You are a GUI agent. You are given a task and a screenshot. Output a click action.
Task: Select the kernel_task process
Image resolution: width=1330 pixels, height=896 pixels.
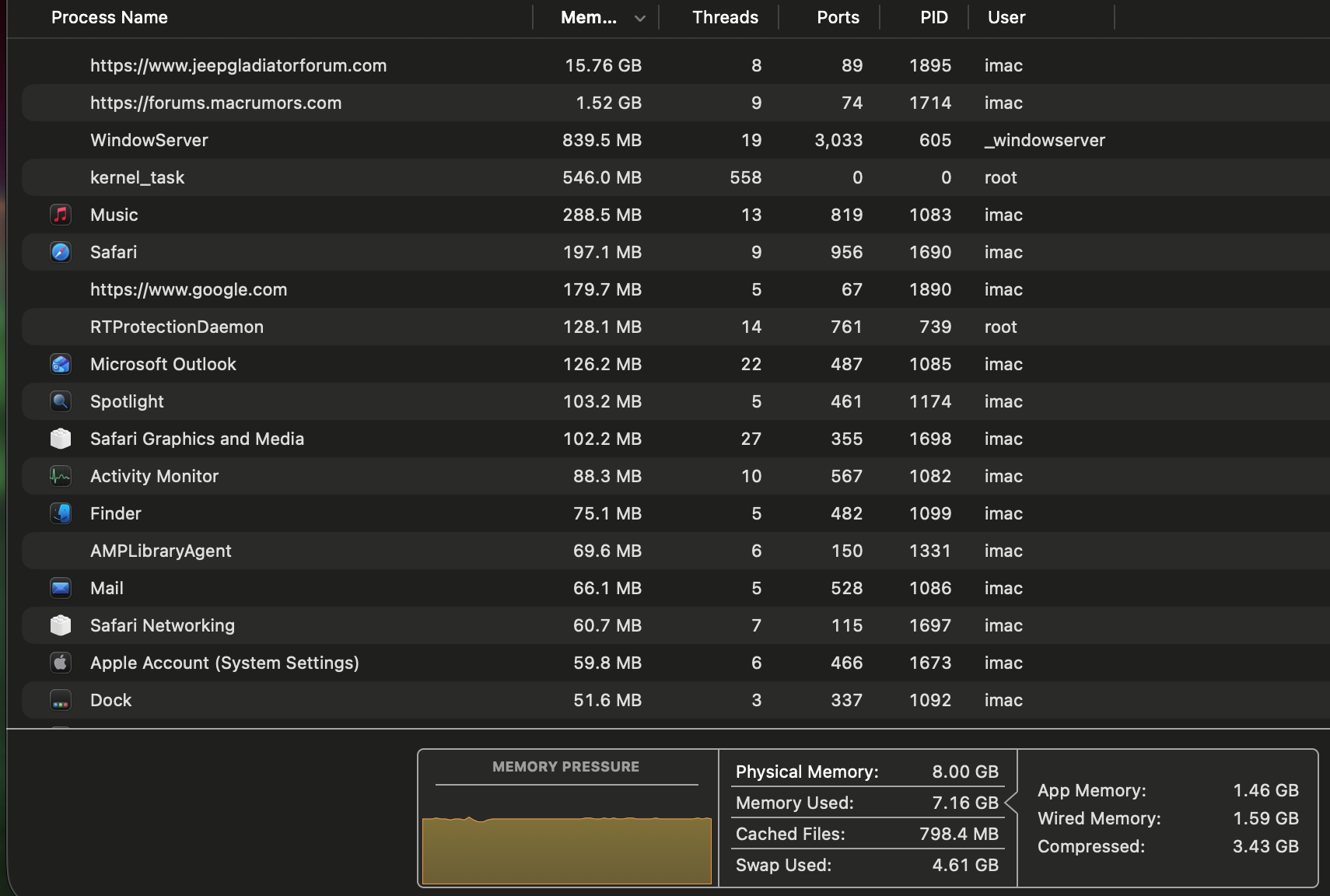point(137,177)
